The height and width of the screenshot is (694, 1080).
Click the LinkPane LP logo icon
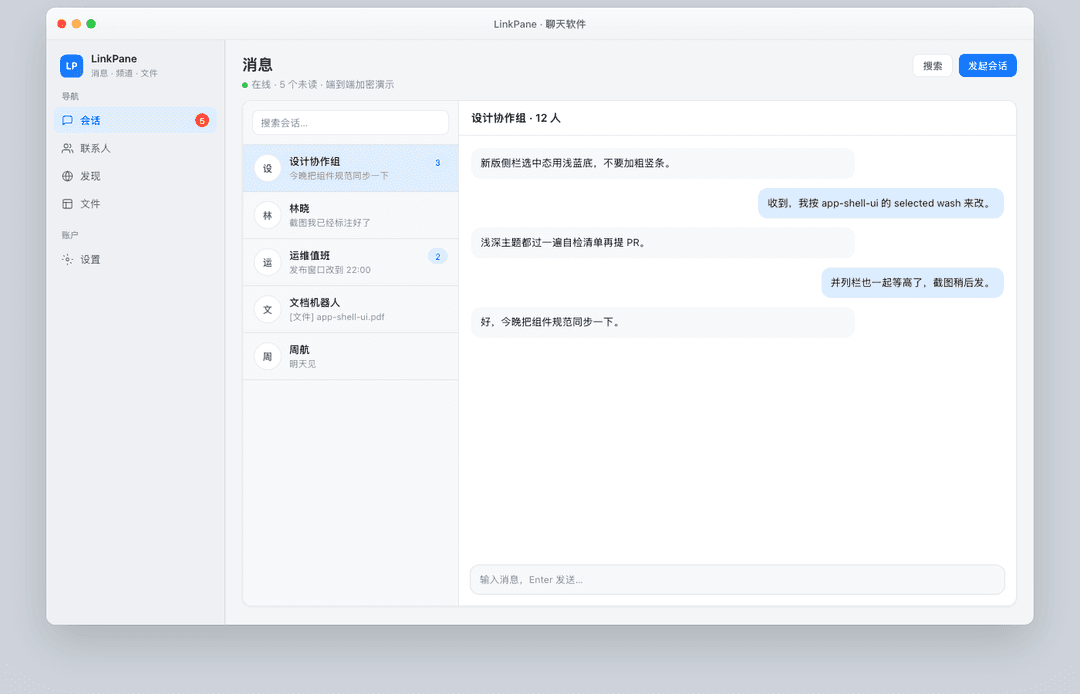[72, 65]
